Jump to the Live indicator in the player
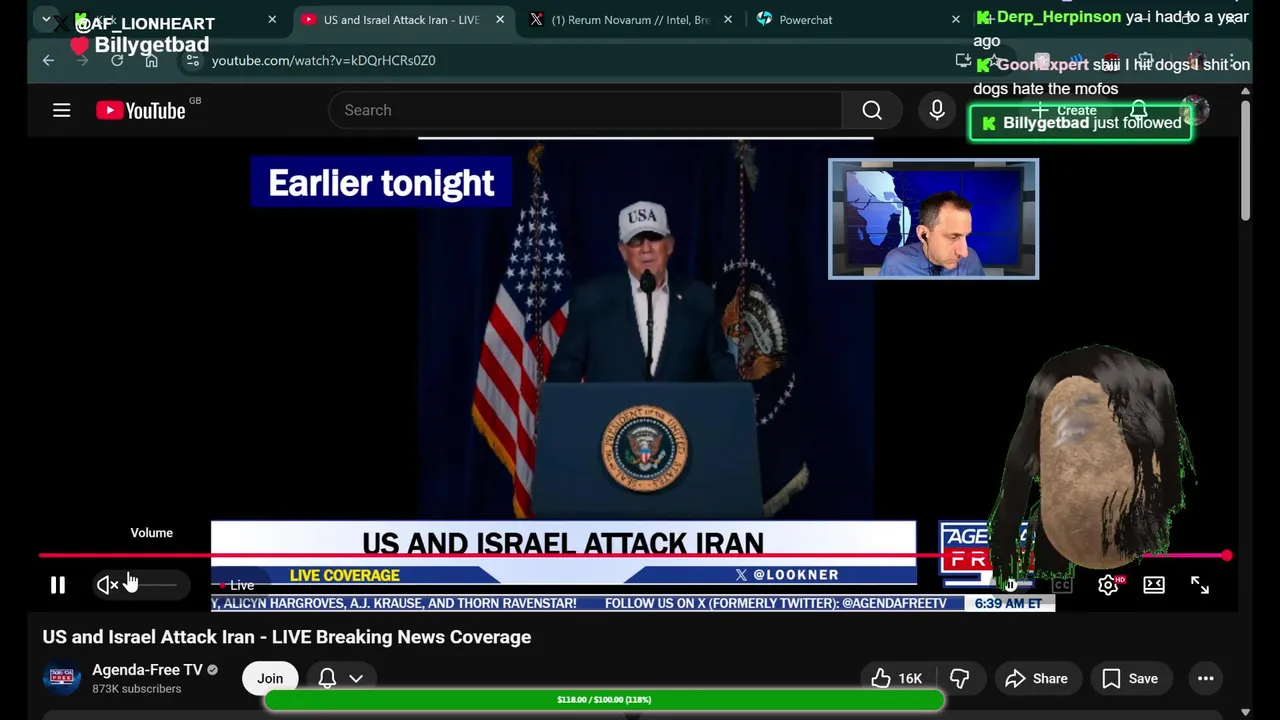This screenshot has width=1280, height=720. [x=237, y=585]
